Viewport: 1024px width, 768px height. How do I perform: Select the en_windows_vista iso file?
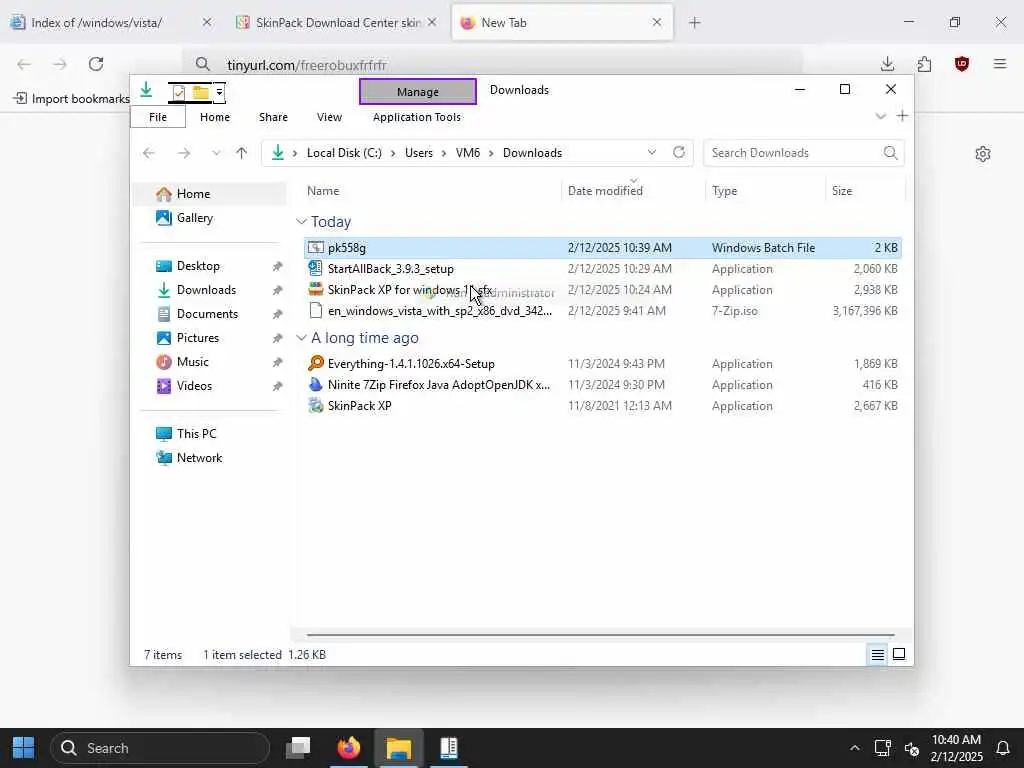tap(602, 311)
